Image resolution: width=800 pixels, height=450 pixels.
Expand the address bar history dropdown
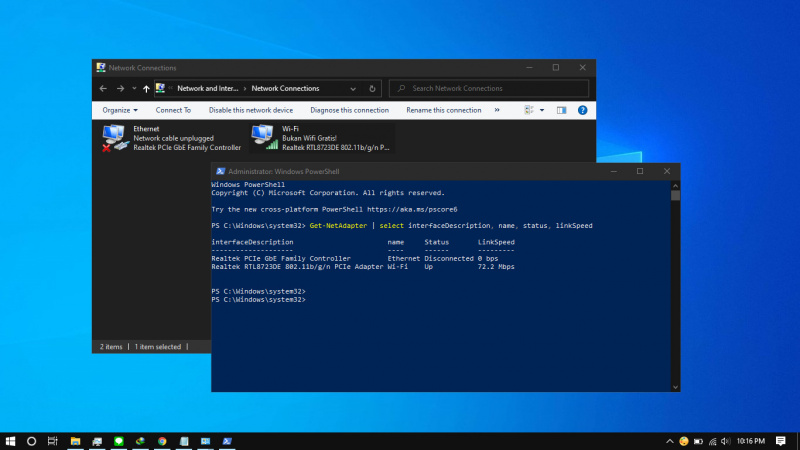[353, 89]
